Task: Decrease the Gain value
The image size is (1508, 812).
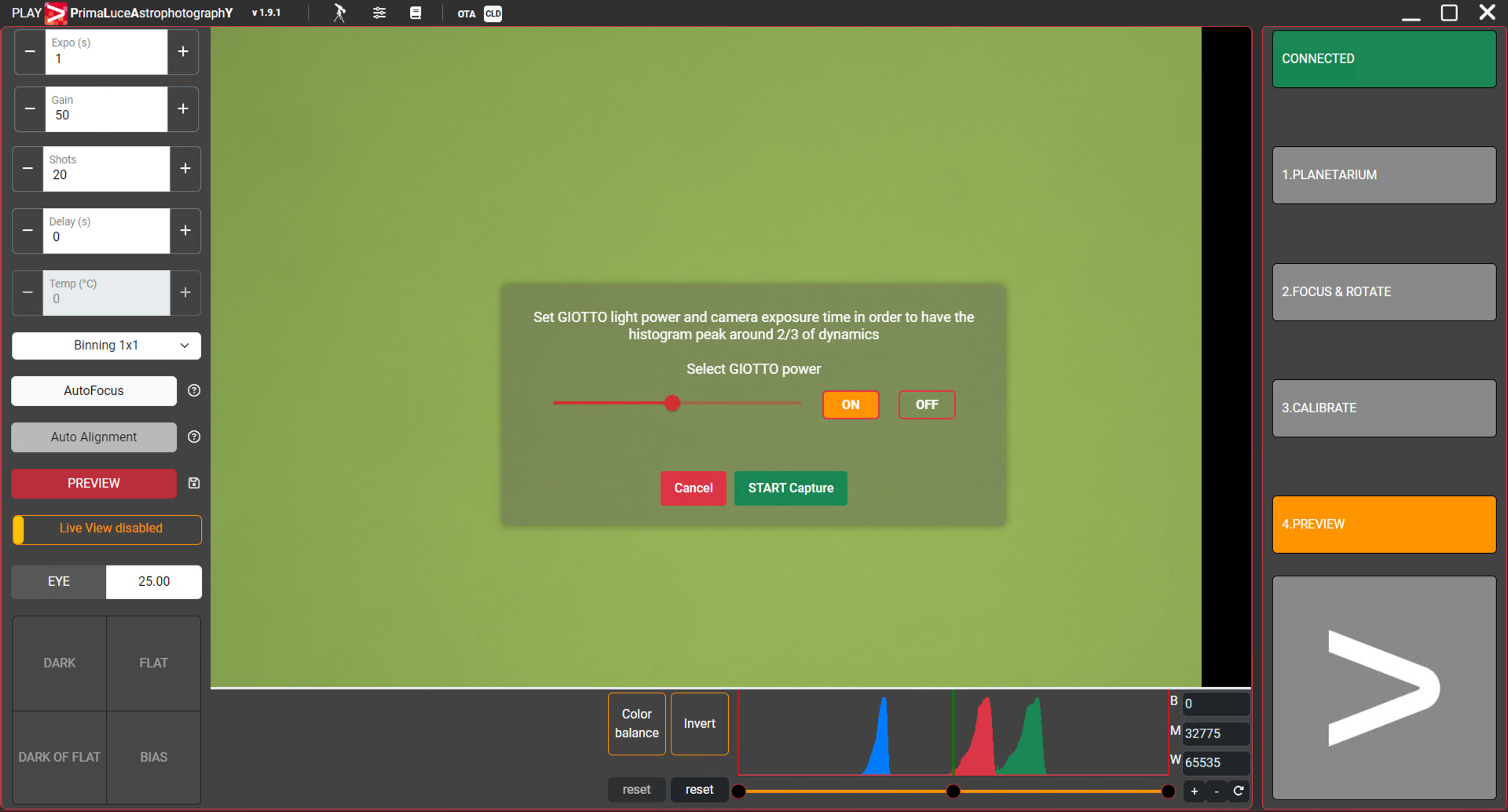Action: [30, 109]
